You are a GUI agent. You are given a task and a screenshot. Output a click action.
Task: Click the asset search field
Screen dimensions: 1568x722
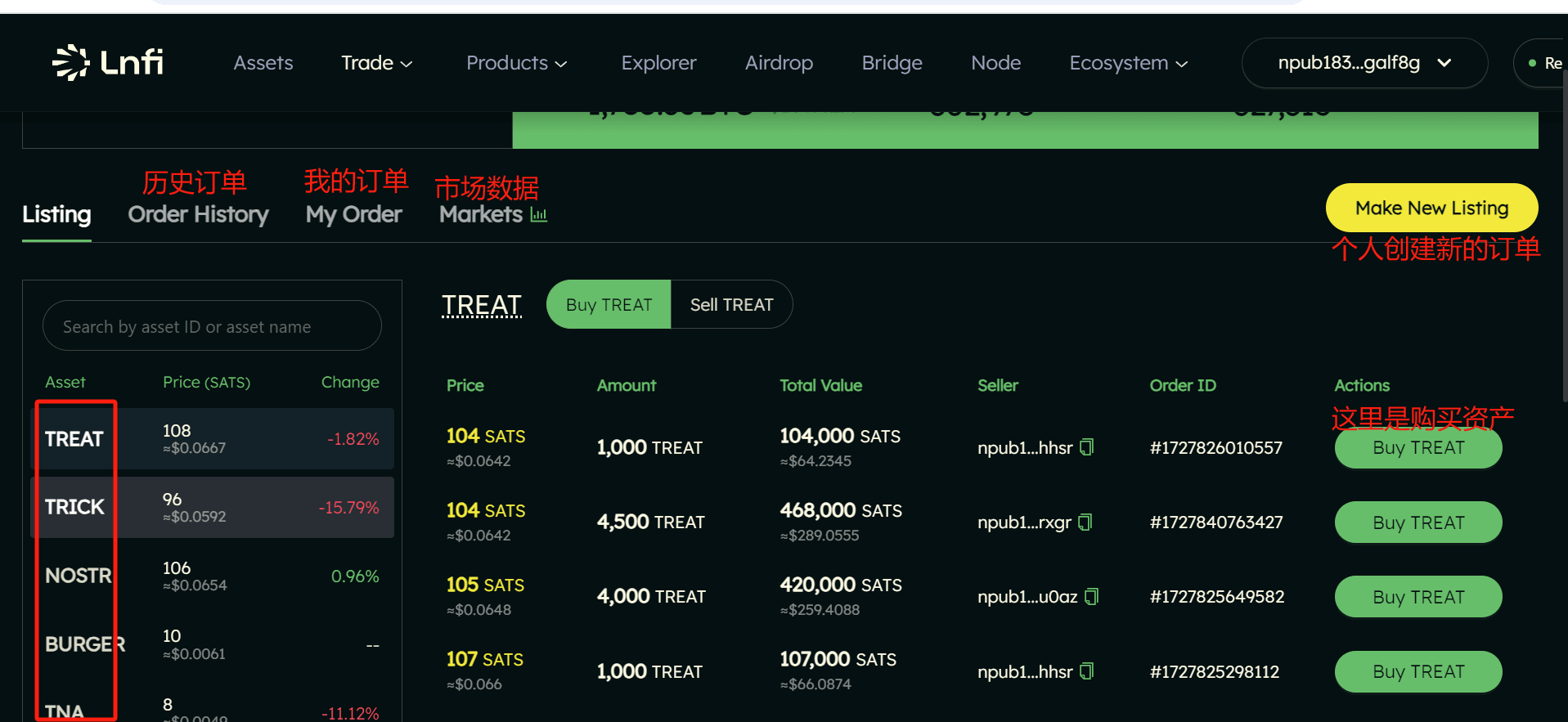pyautogui.click(x=212, y=326)
